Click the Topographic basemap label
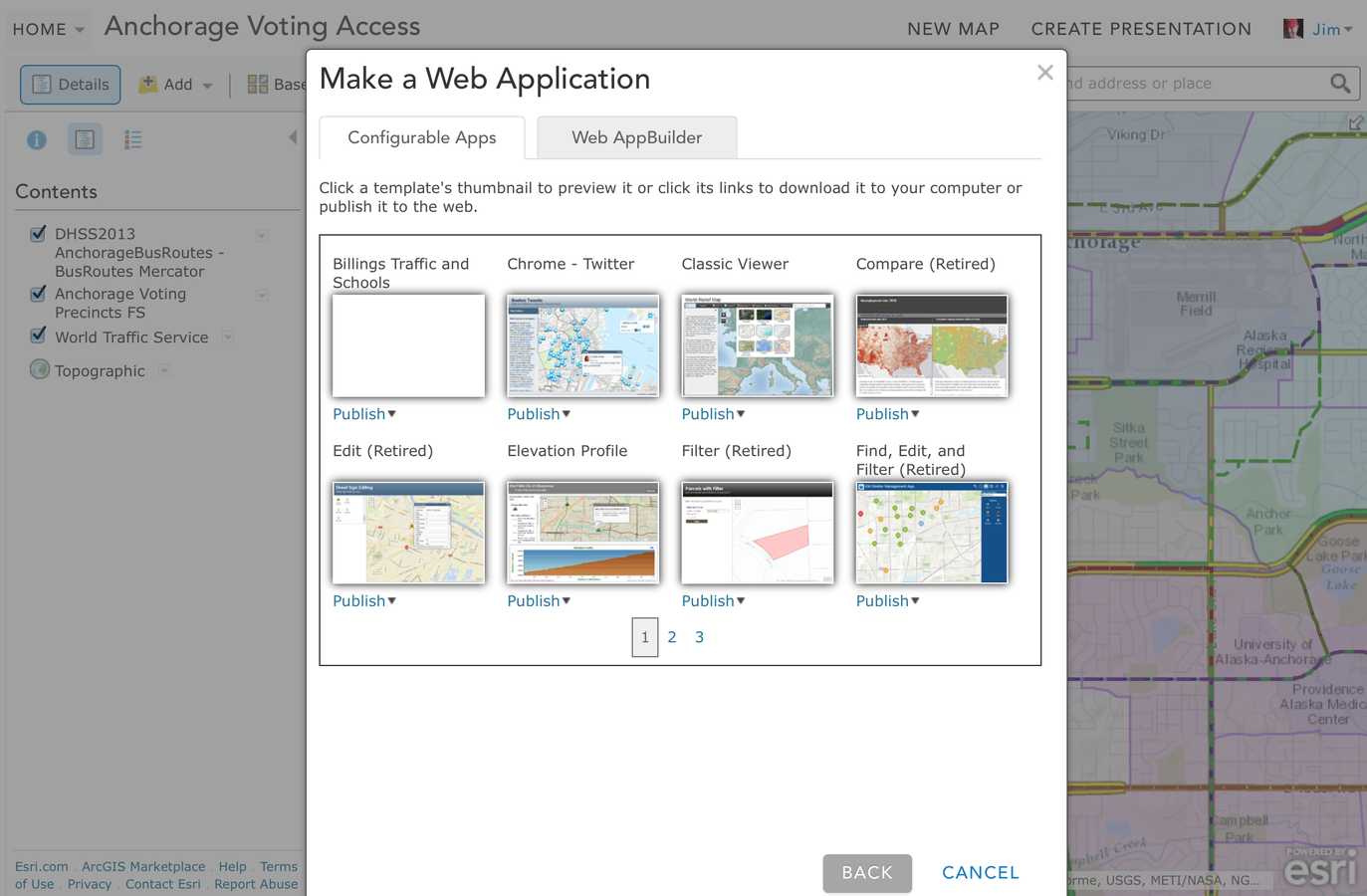The image size is (1367, 896). (100, 371)
